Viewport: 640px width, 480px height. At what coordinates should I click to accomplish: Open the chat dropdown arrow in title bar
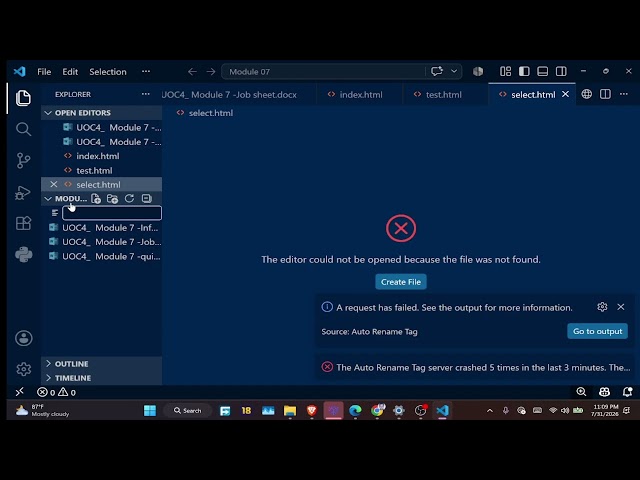[454, 71]
